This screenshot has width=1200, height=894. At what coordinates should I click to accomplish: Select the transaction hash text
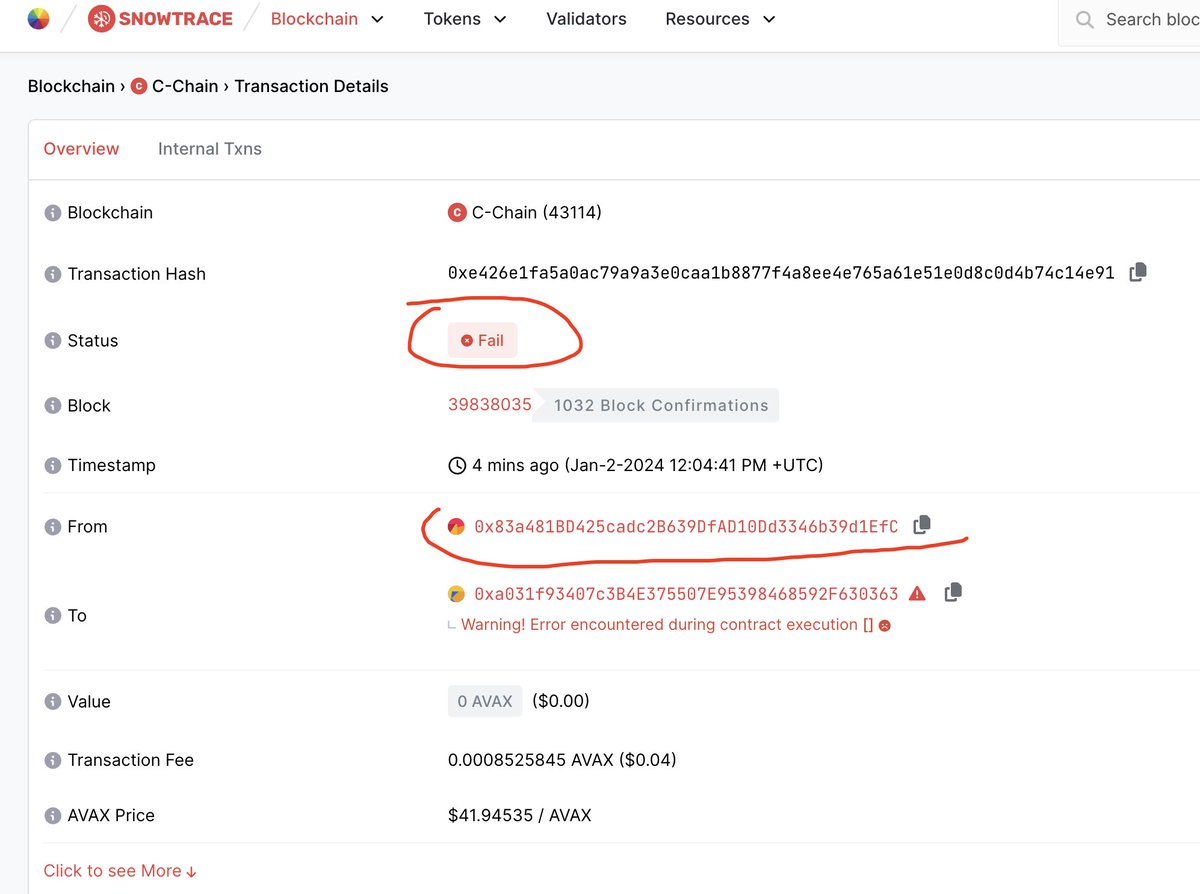pyautogui.click(x=781, y=273)
